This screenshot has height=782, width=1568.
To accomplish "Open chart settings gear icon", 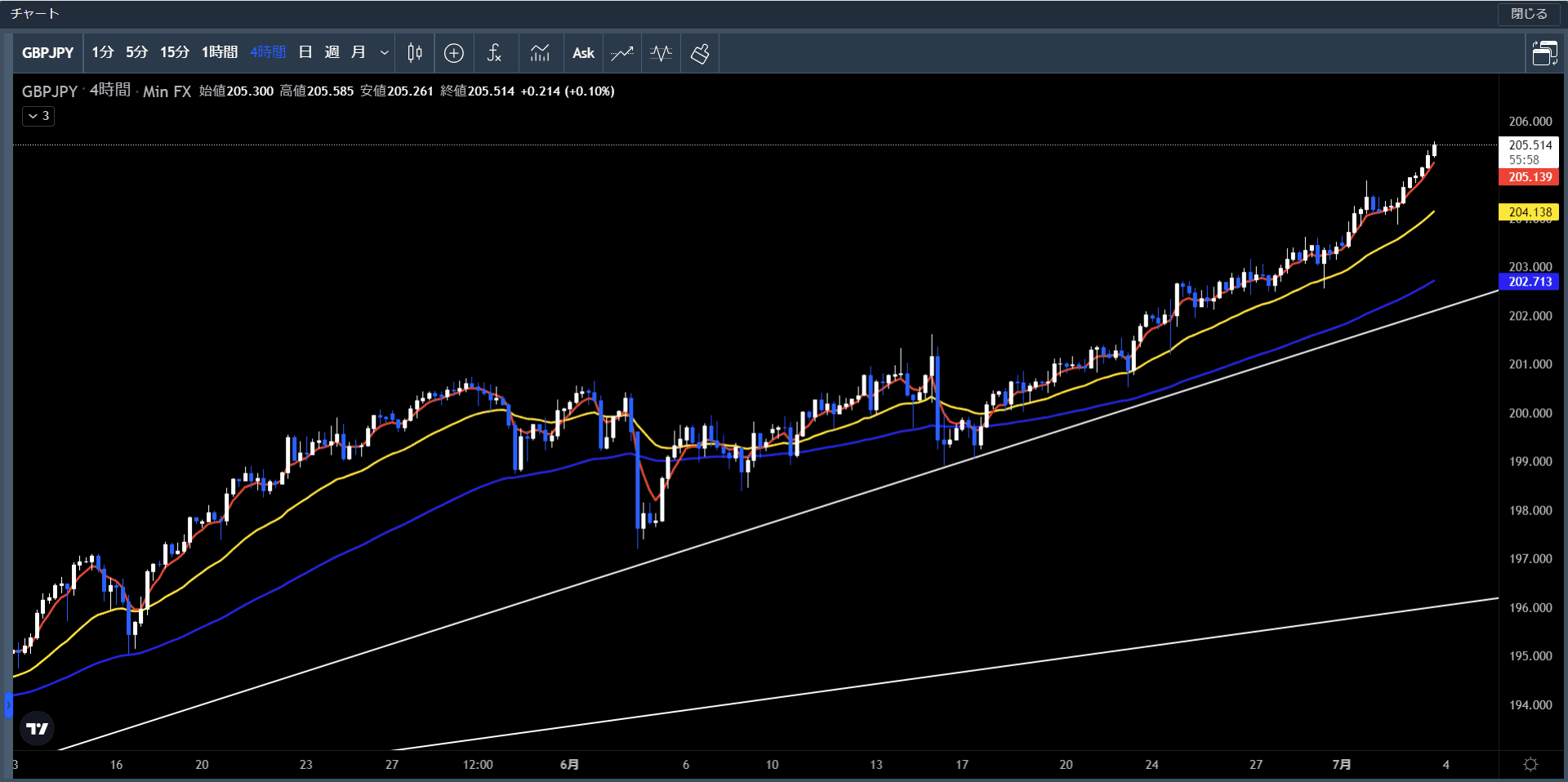I will click(1530, 765).
